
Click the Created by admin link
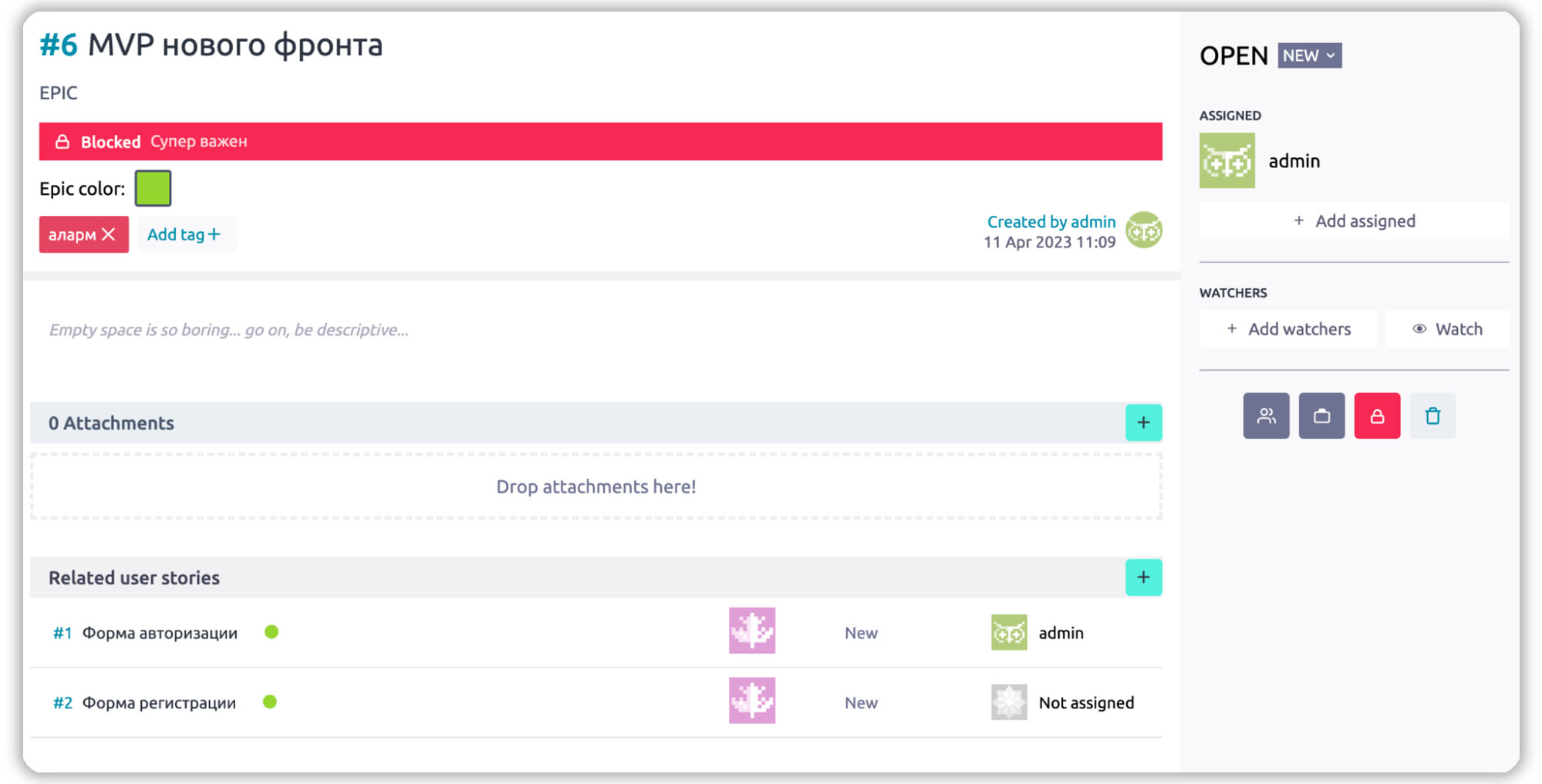click(1051, 222)
